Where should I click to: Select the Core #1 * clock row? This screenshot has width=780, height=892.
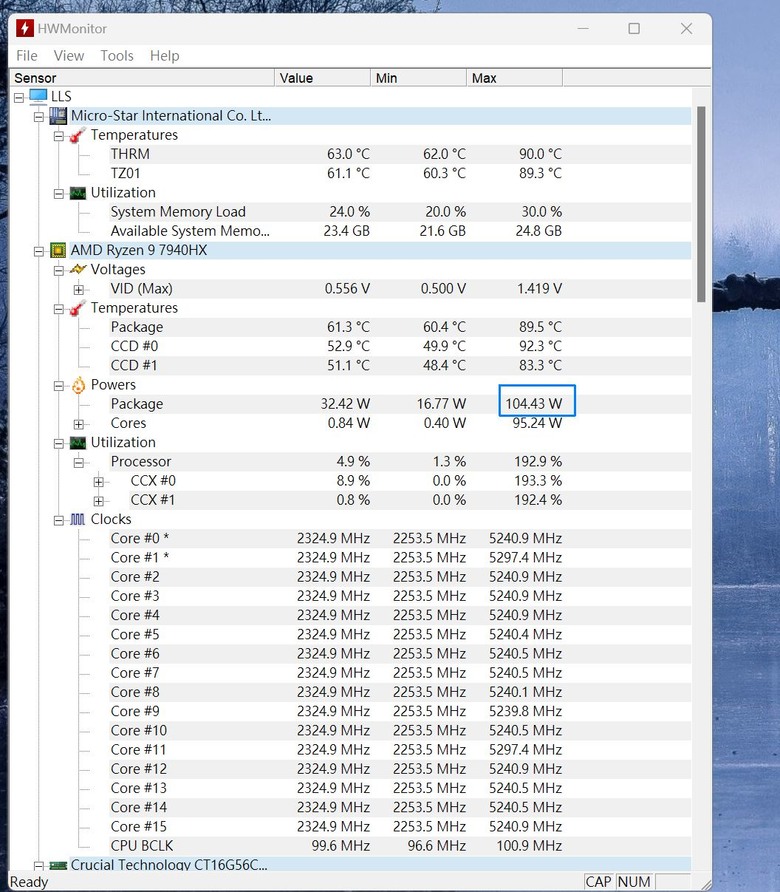click(x=400, y=558)
